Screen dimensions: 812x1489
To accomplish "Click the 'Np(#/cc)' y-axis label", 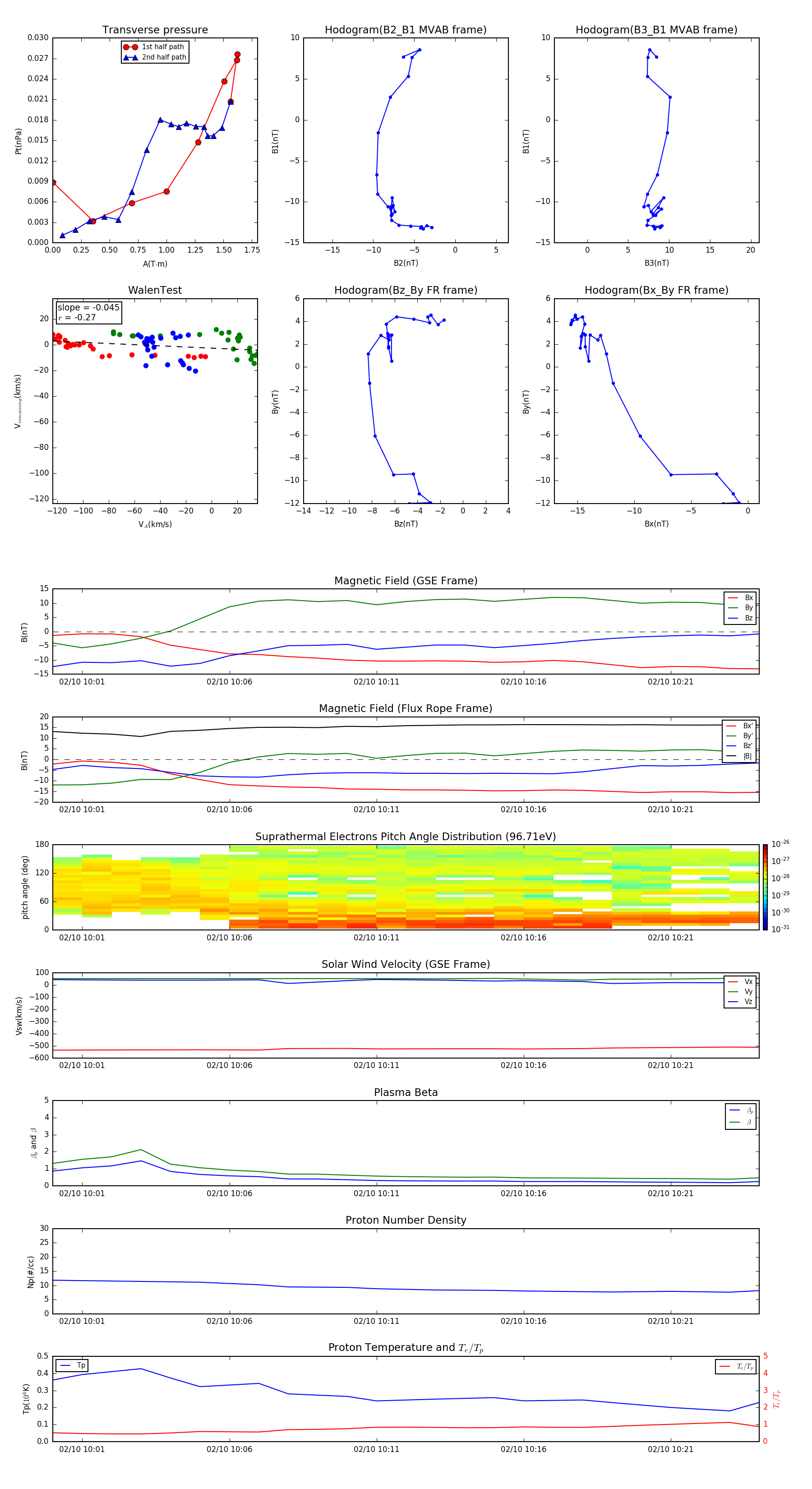I will 31,1272.
